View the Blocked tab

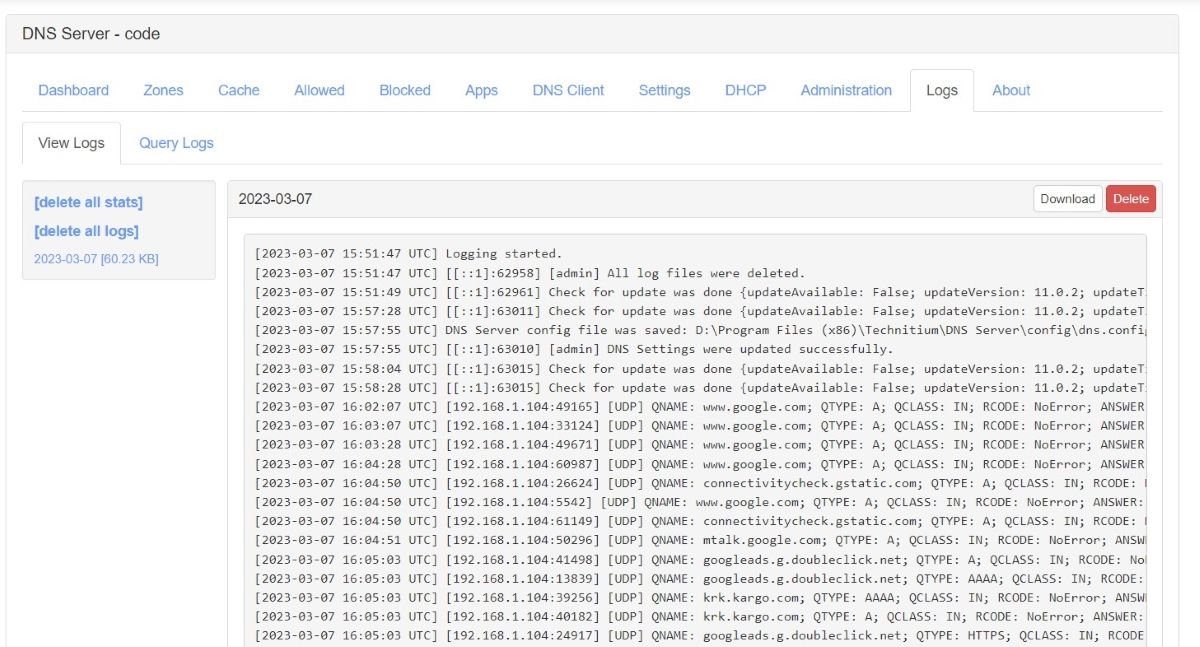click(404, 90)
